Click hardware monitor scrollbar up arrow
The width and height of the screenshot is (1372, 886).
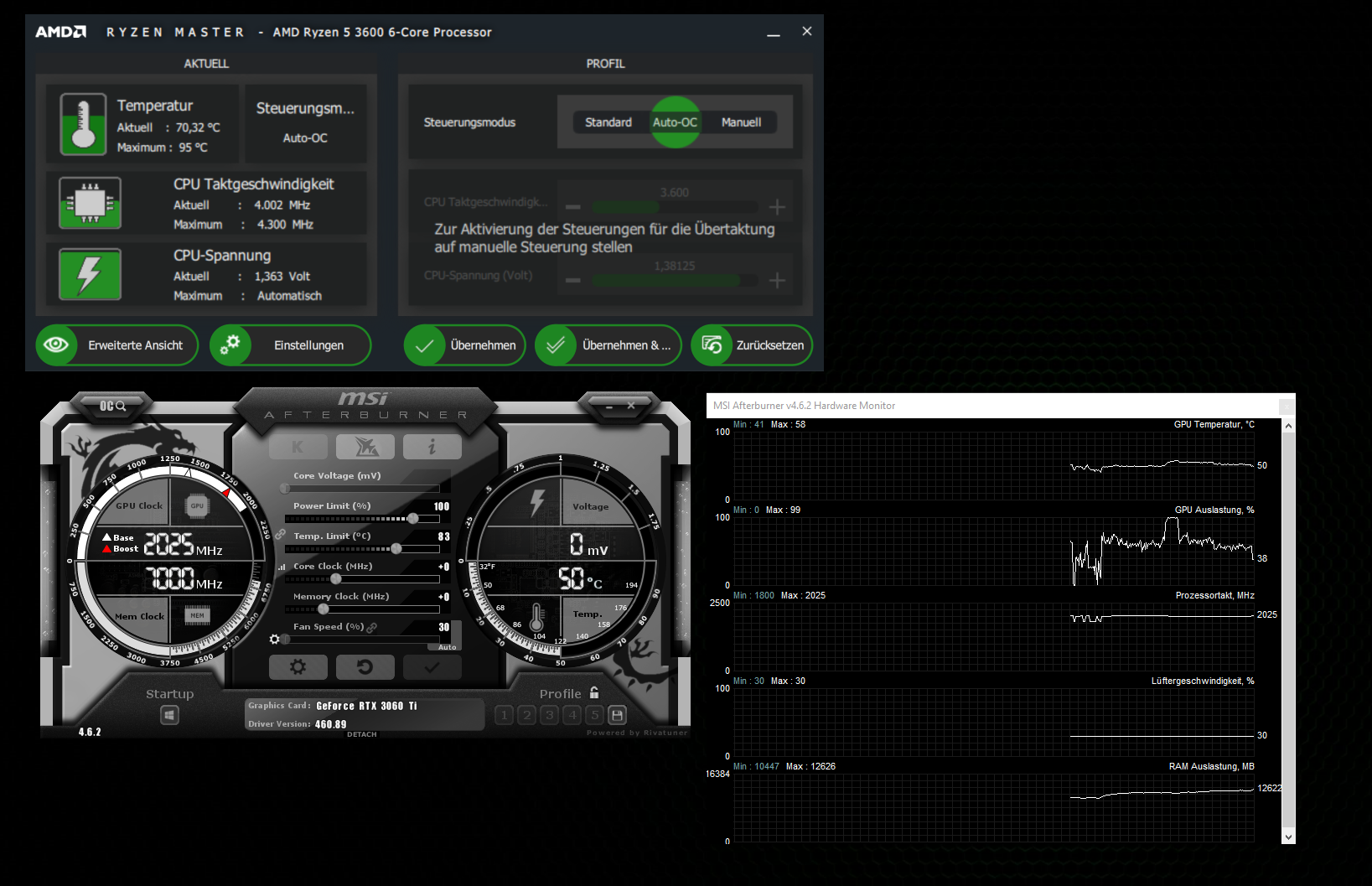pos(1289,426)
